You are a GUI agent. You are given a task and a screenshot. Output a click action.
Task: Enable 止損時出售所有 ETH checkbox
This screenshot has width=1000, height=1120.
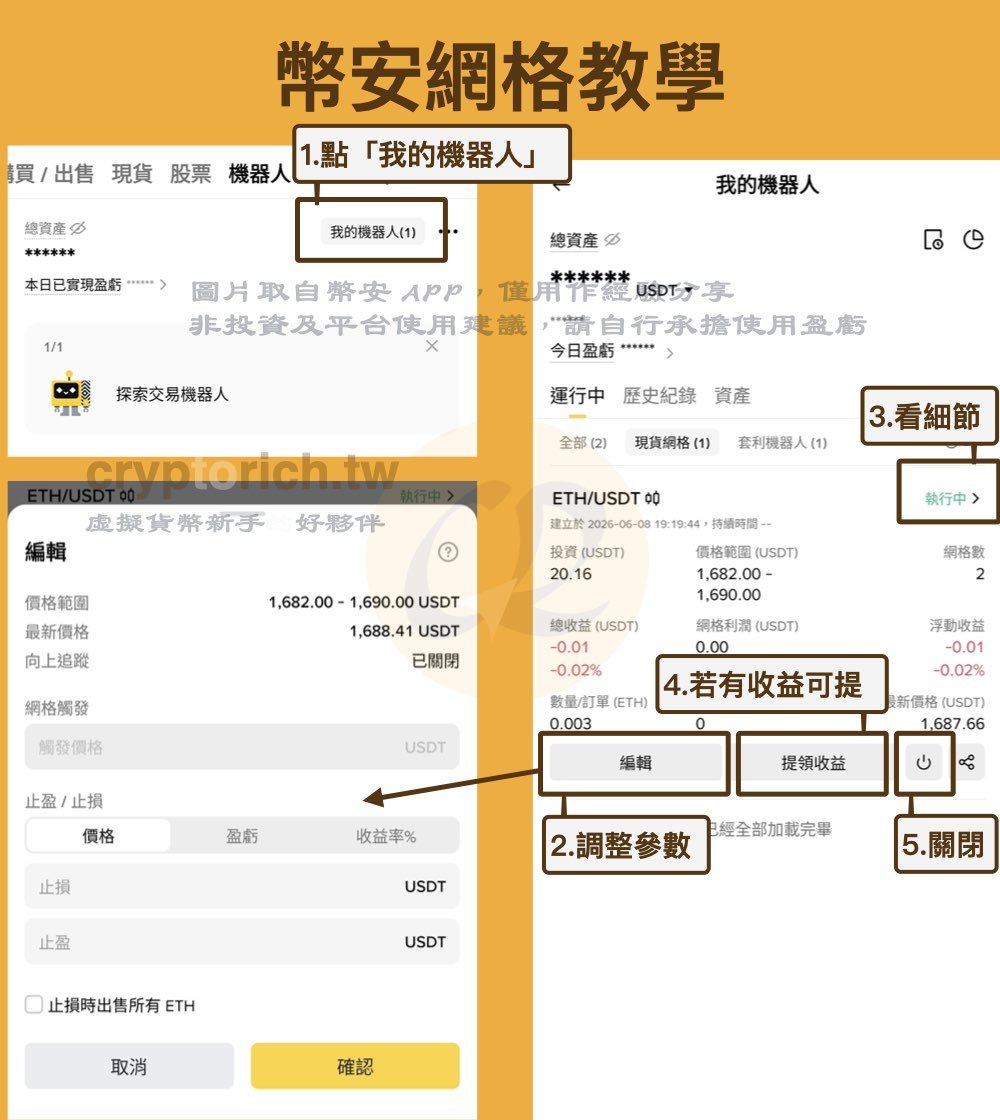[34, 1004]
